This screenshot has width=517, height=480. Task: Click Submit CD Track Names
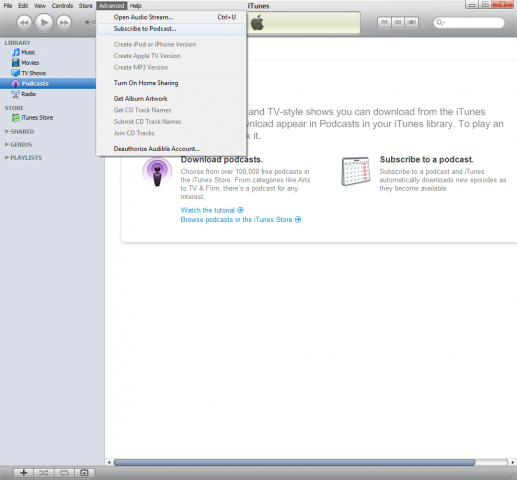[x=171, y=121]
